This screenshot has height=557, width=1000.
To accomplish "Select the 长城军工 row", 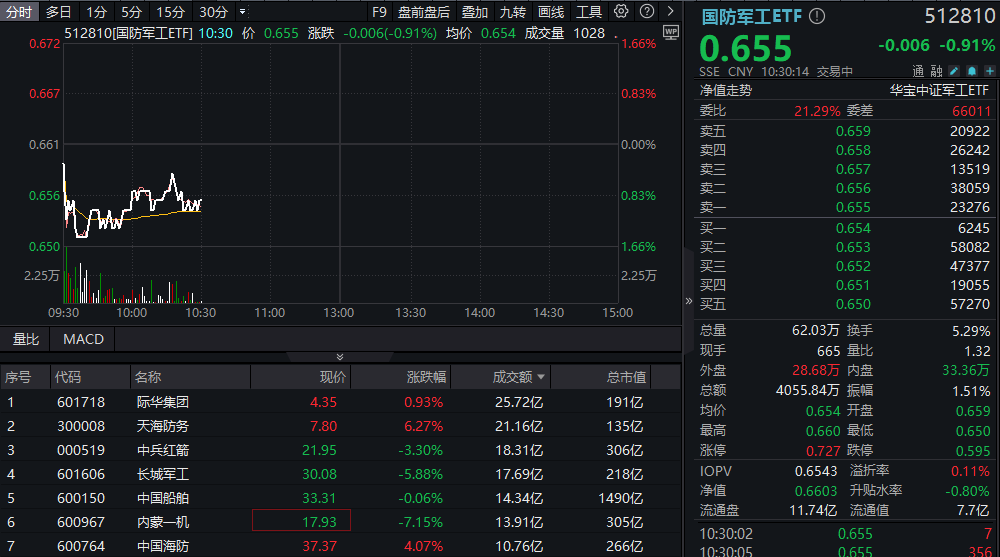I will (x=340, y=474).
